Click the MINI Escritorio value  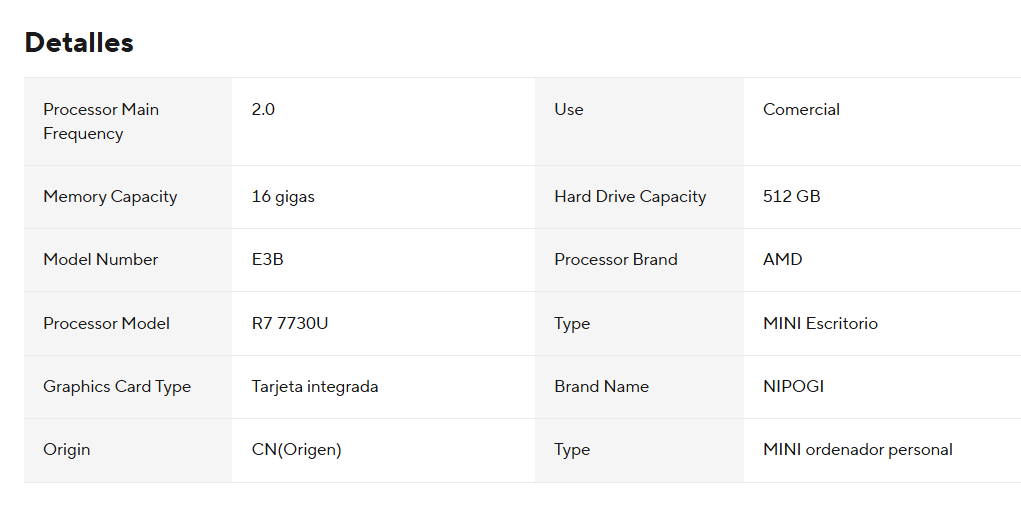820,323
